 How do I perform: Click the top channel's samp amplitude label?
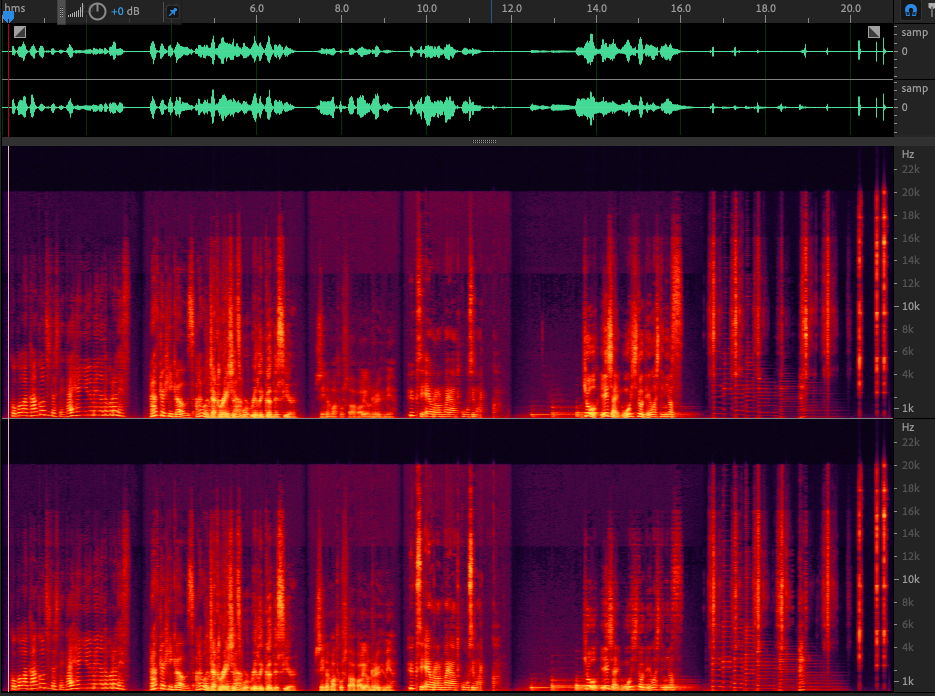pos(914,33)
